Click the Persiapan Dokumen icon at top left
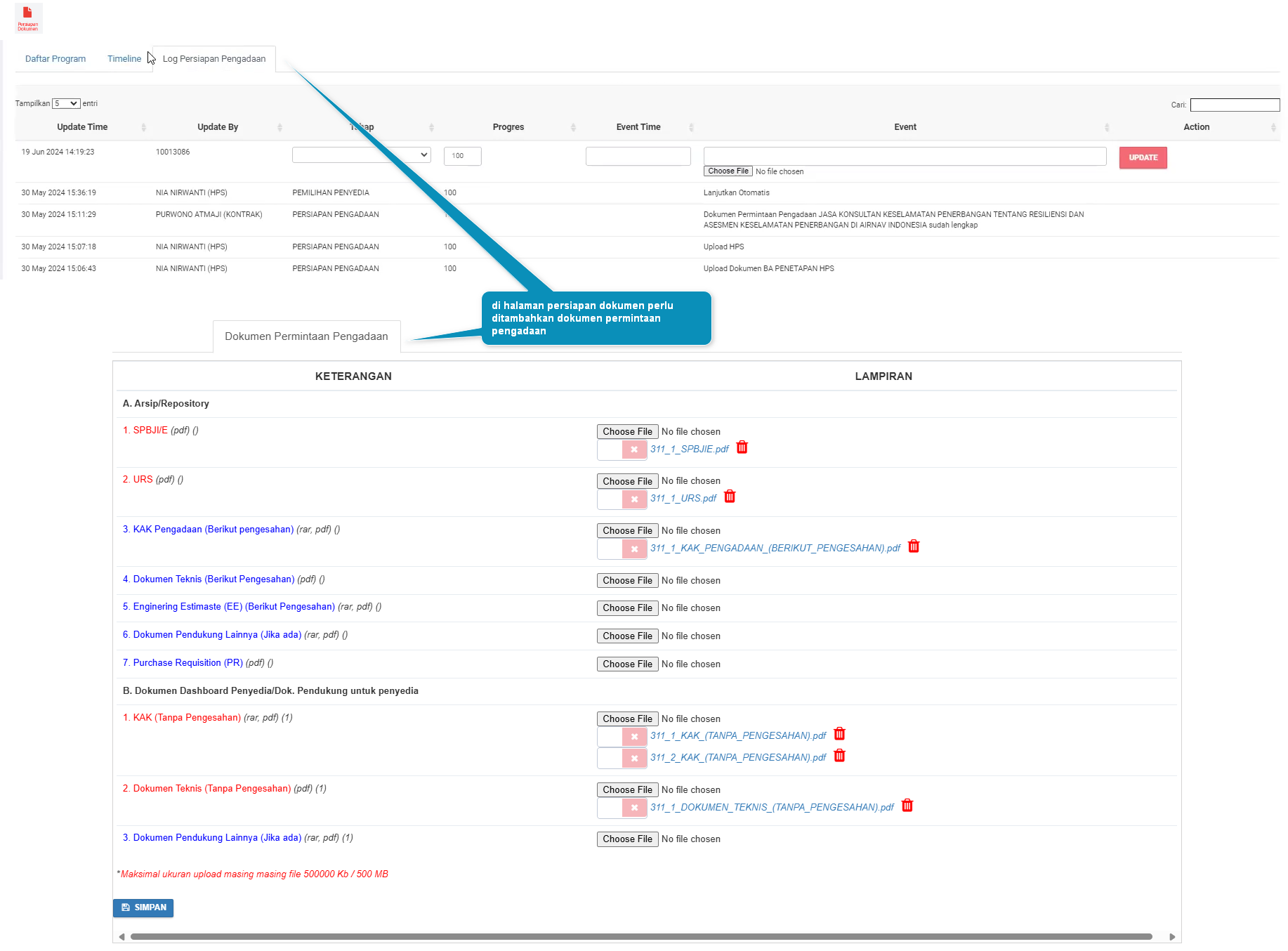Image resolution: width=1288 pixels, height=951 pixels. coord(28,18)
